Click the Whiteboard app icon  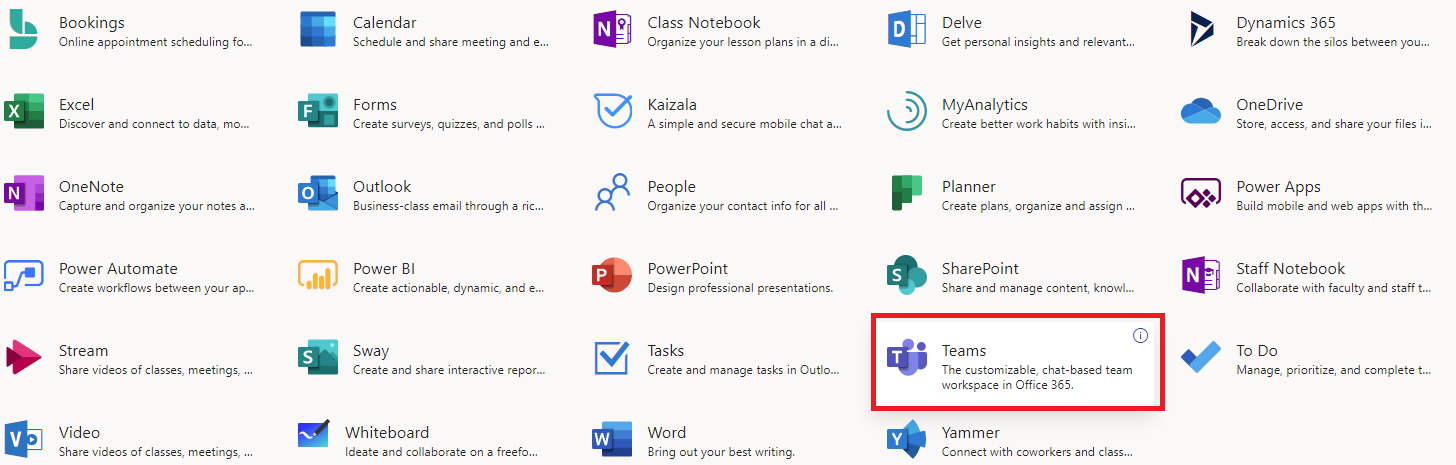(314, 436)
